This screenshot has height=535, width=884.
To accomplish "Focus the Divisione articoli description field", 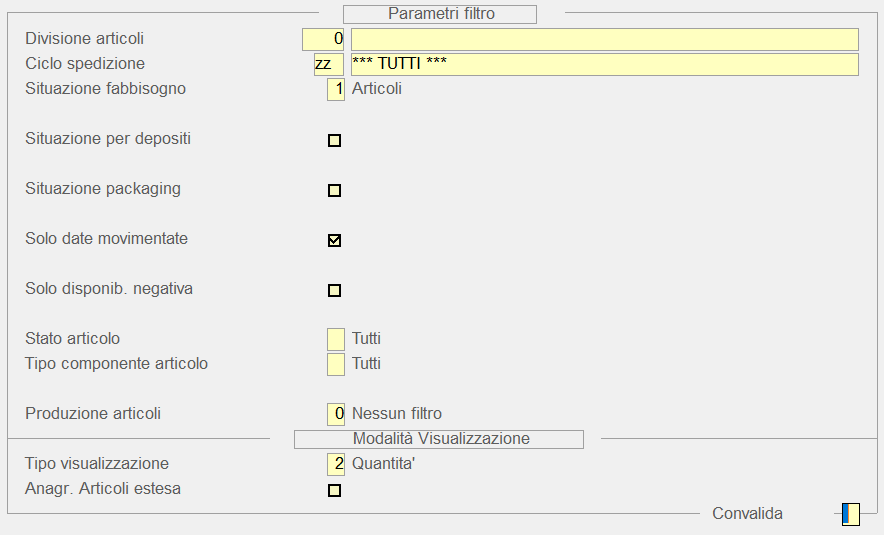I will point(604,39).
